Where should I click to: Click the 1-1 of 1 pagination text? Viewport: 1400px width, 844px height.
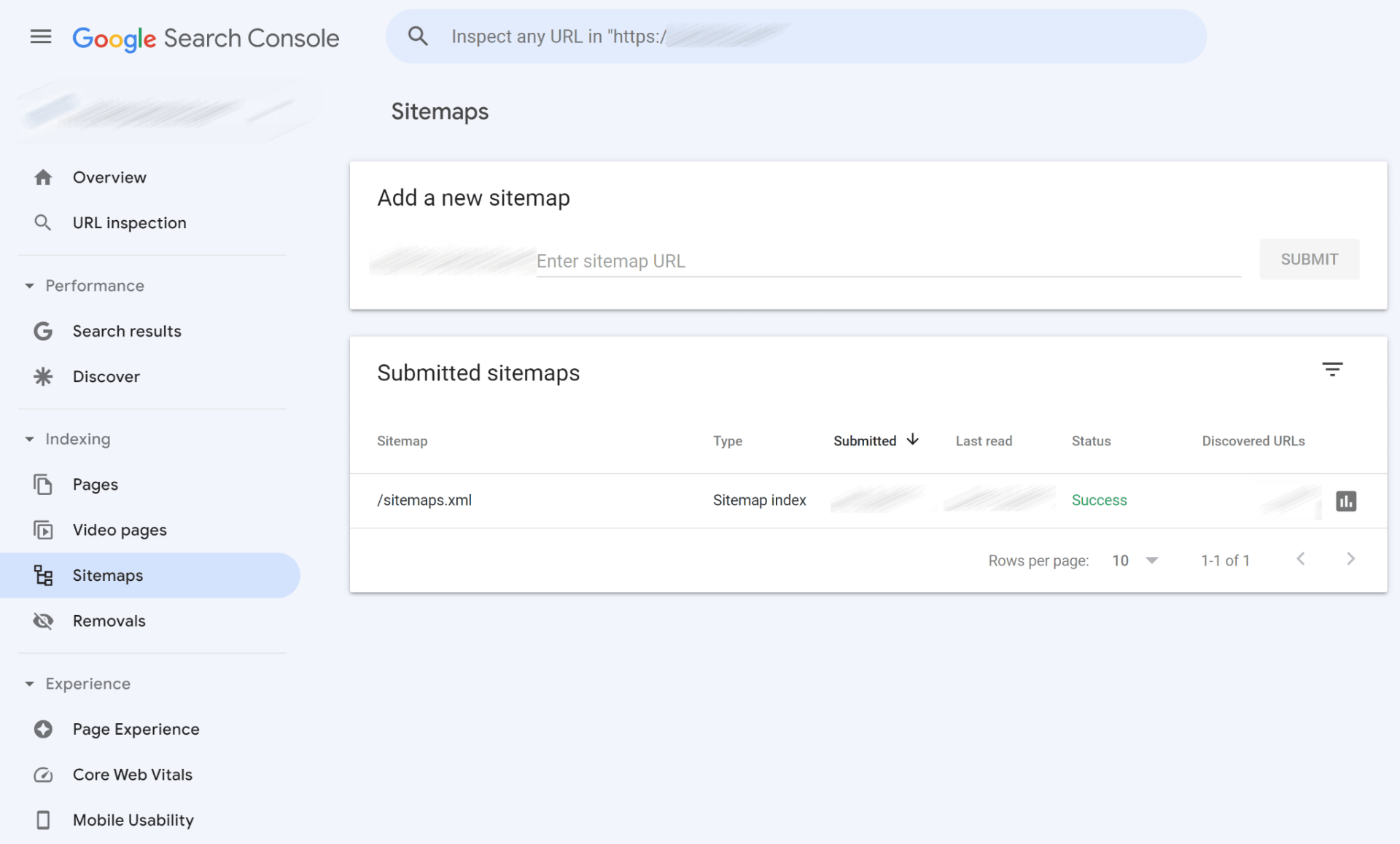[x=1225, y=560]
